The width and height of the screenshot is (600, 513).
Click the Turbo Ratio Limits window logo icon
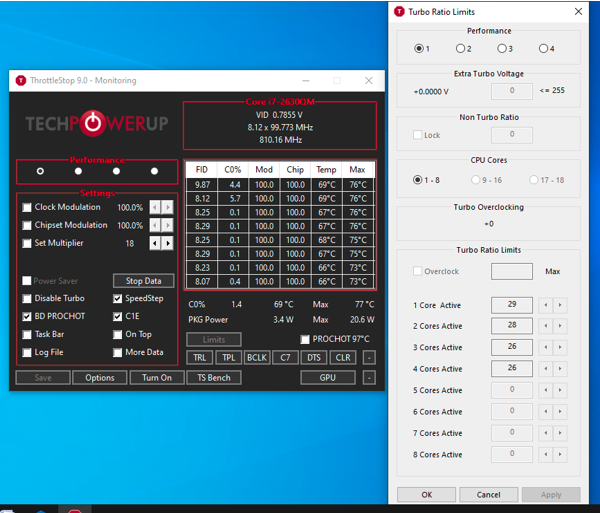coord(399,11)
